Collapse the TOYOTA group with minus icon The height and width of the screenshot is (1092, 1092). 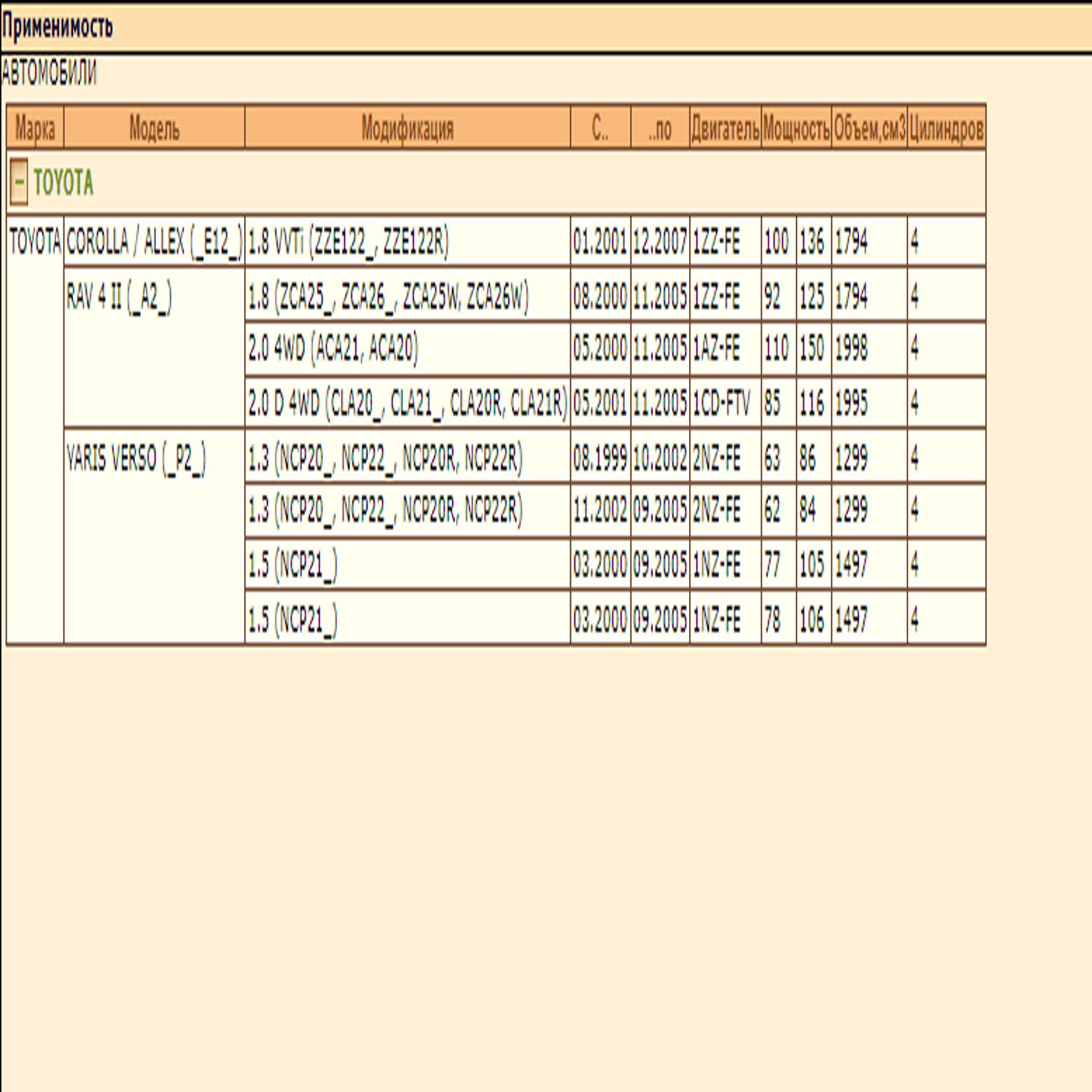[19, 182]
